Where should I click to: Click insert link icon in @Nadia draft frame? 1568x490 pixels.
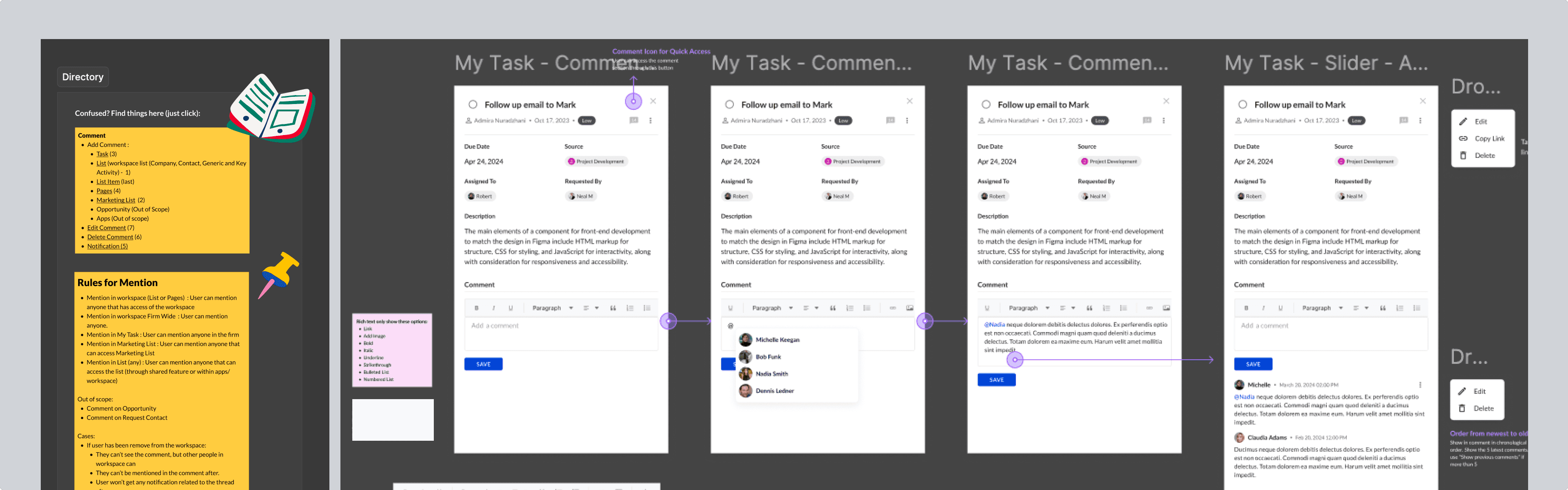pyautogui.click(x=1149, y=308)
